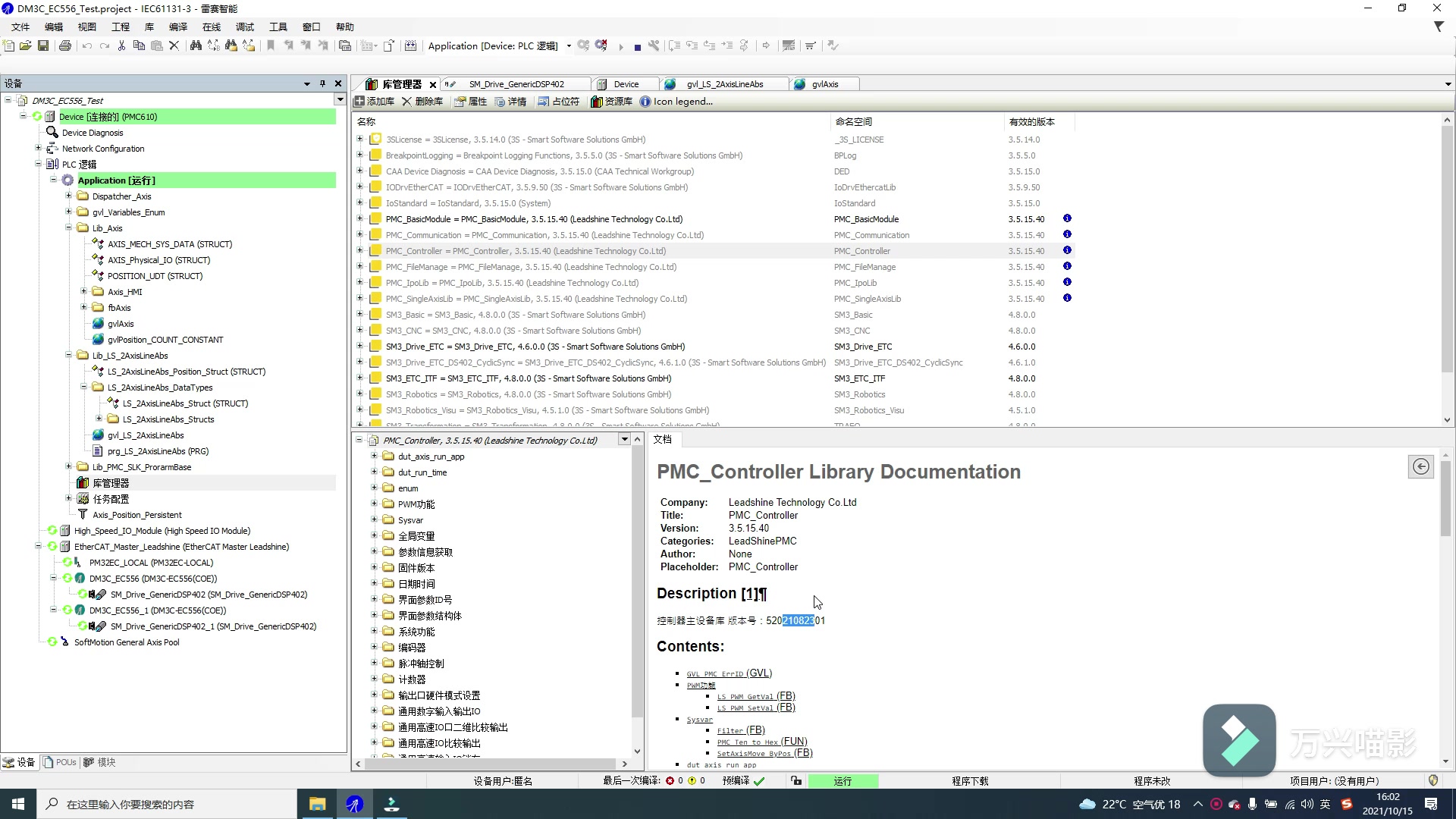Click the 库管理器 library manager icon
1456x819 pixels.
tap(84, 483)
